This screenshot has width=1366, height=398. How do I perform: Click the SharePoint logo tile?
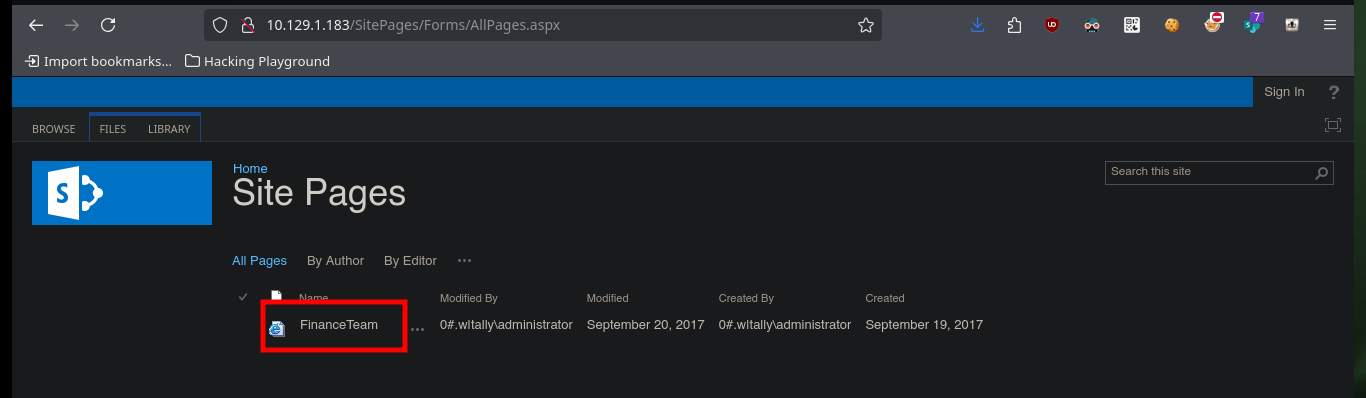(x=122, y=192)
